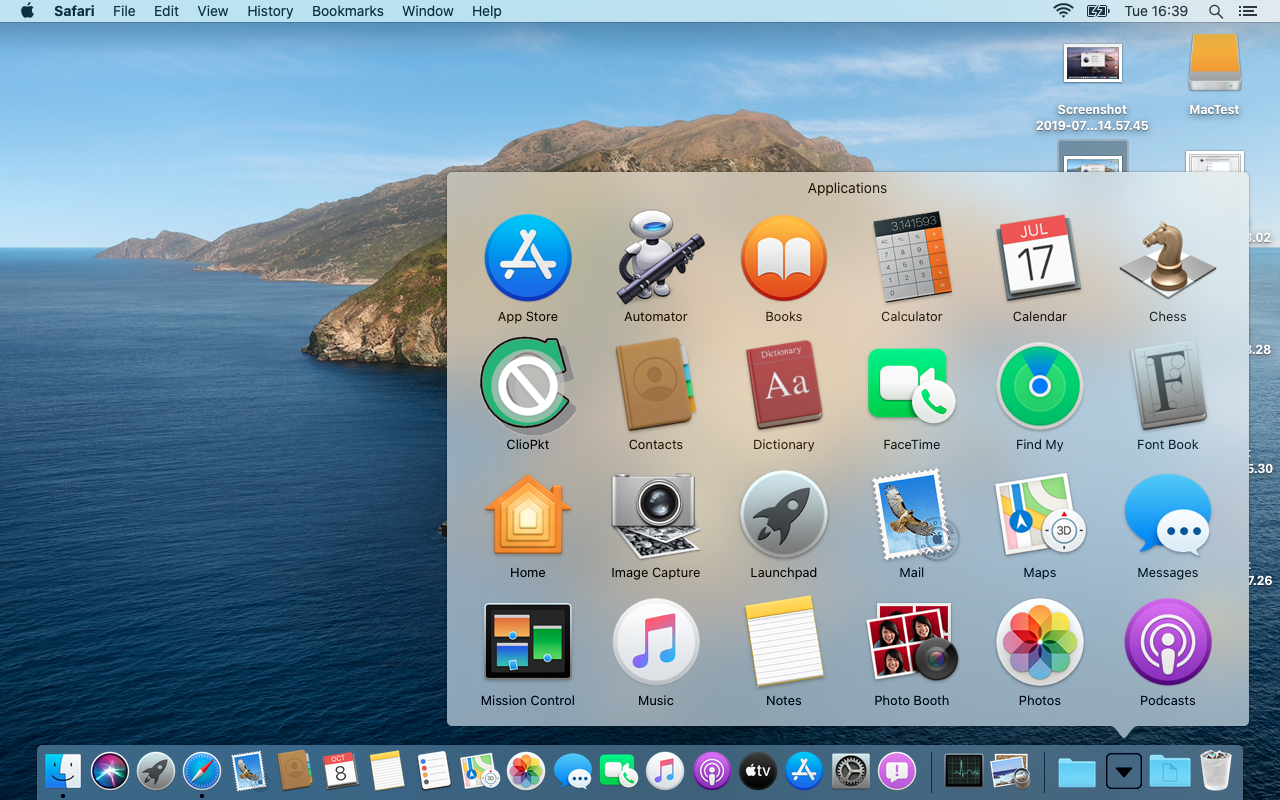Launch Podcasts from the Applications grid
This screenshot has width=1280, height=800.
(x=1168, y=642)
